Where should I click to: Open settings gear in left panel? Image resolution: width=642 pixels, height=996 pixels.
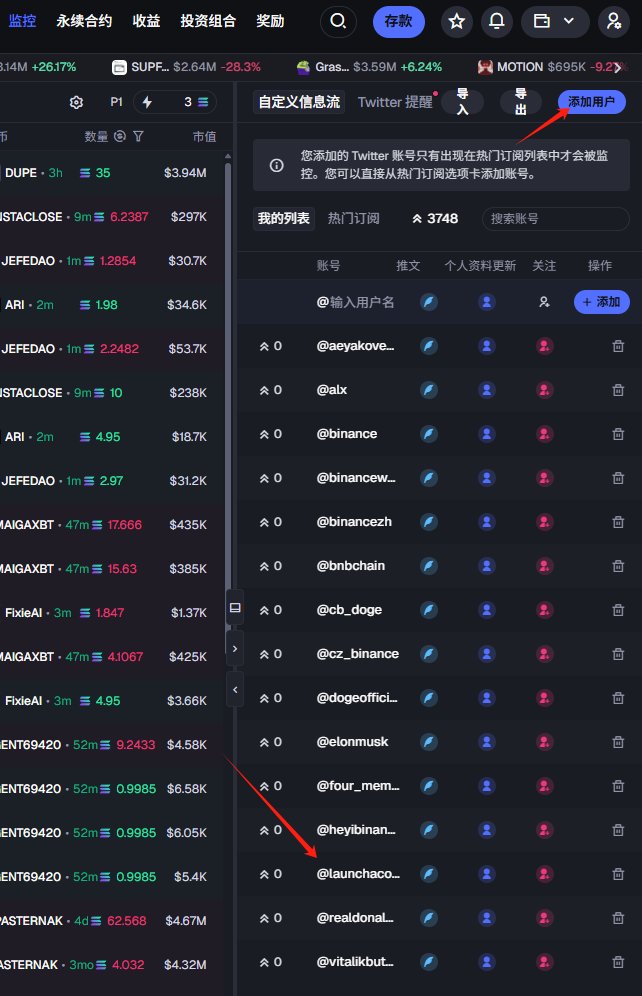(x=76, y=102)
